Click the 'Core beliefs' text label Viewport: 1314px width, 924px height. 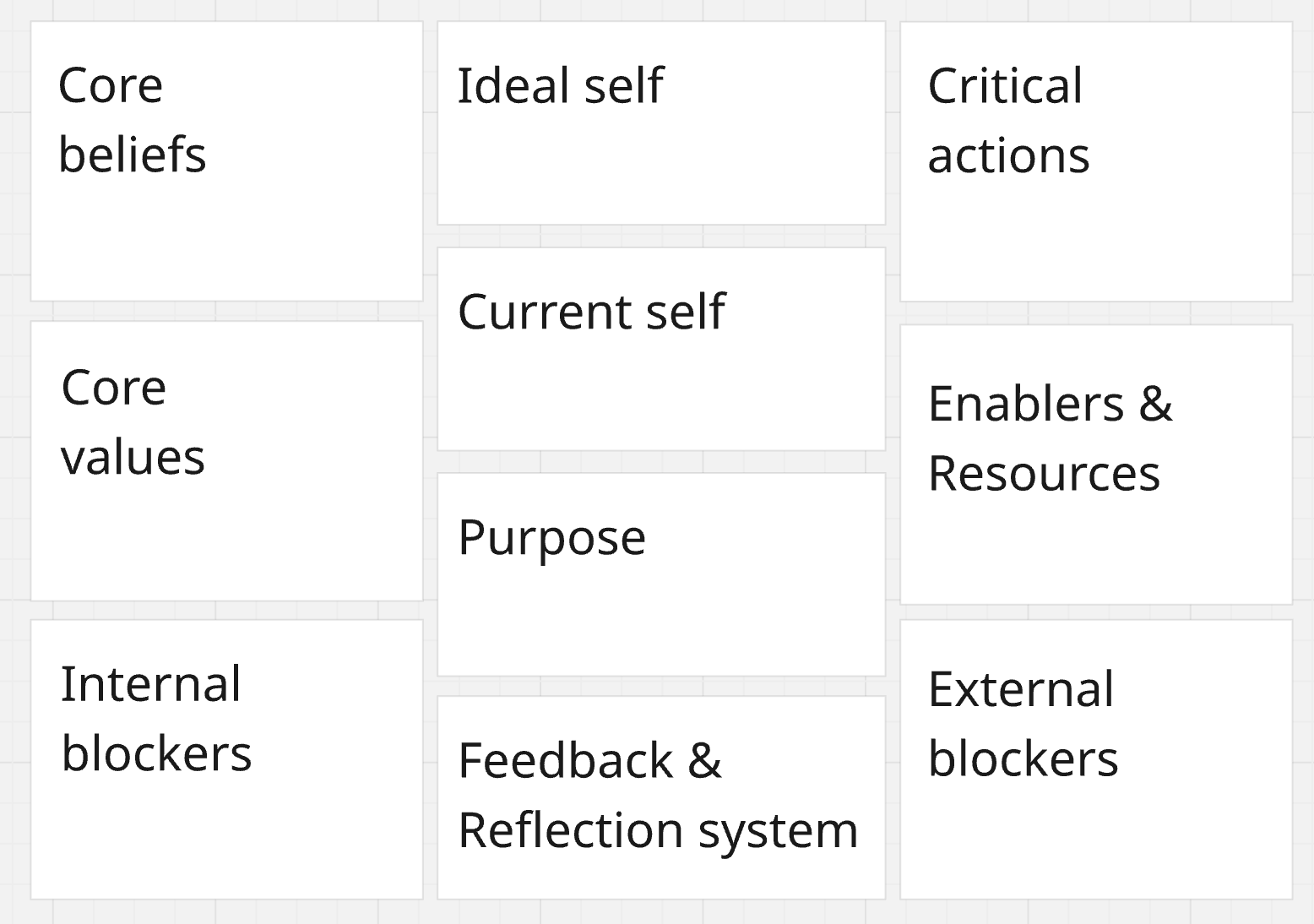133,120
